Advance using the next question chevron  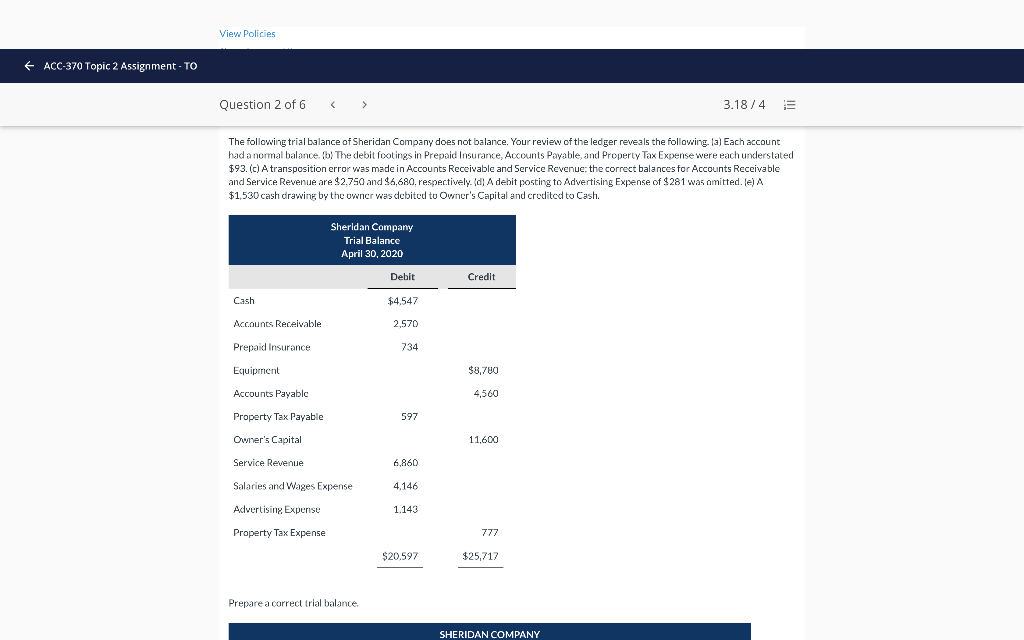click(364, 104)
